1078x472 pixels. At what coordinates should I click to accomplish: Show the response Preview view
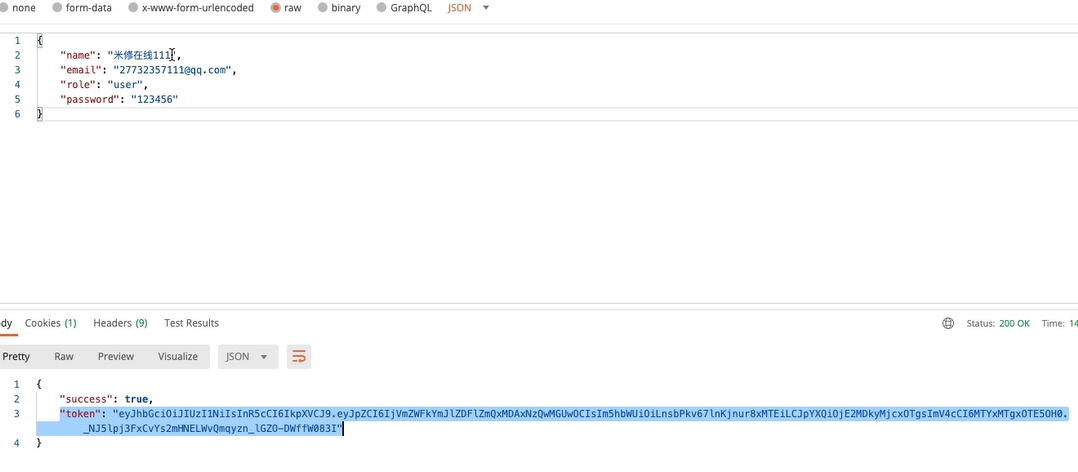click(x=116, y=357)
